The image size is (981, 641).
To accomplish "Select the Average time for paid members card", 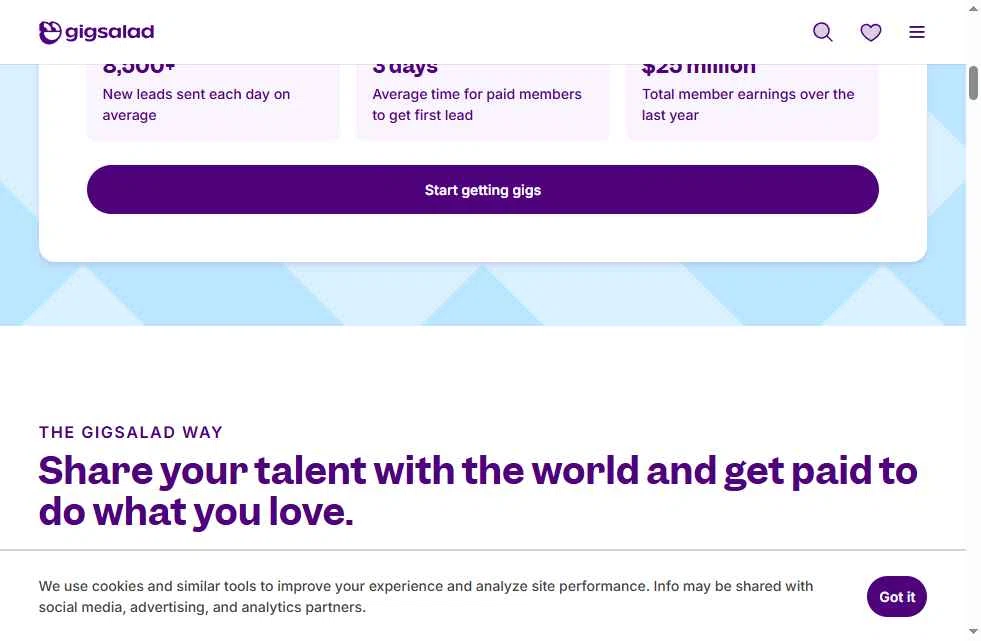I will point(482,104).
